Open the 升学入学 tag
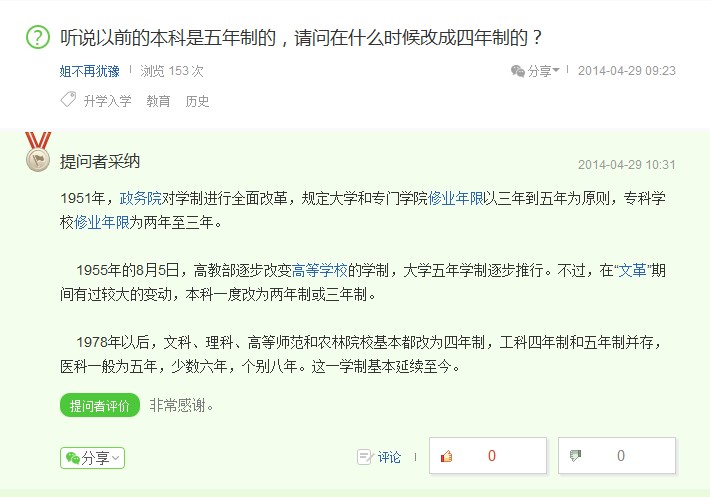This screenshot has height=497, width=710. pyautogui.click(x=107, y=101)
